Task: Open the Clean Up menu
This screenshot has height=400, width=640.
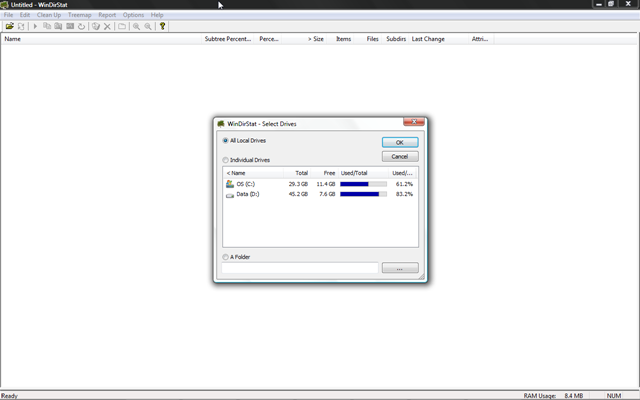Action: click(48, 15)
